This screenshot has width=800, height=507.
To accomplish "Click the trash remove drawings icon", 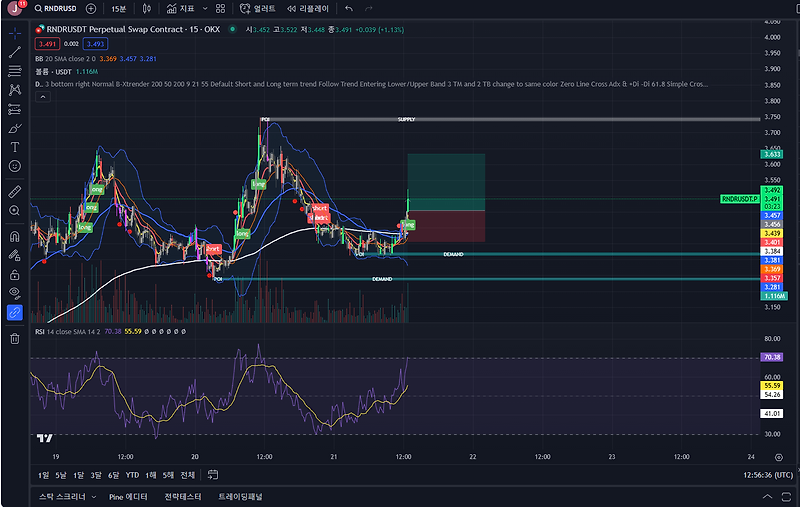I will pos(15,339).
